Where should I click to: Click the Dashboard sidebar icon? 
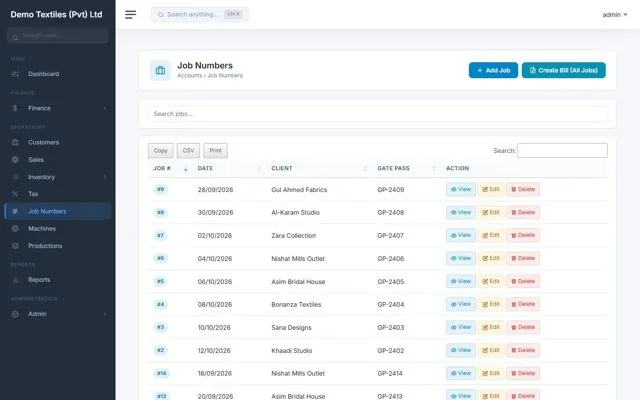click(x=15, y=74)
